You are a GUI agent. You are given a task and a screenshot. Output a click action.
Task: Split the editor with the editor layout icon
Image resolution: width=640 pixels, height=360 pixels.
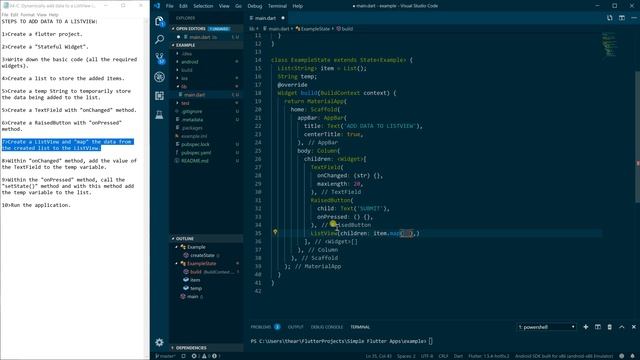click(622, 18)
